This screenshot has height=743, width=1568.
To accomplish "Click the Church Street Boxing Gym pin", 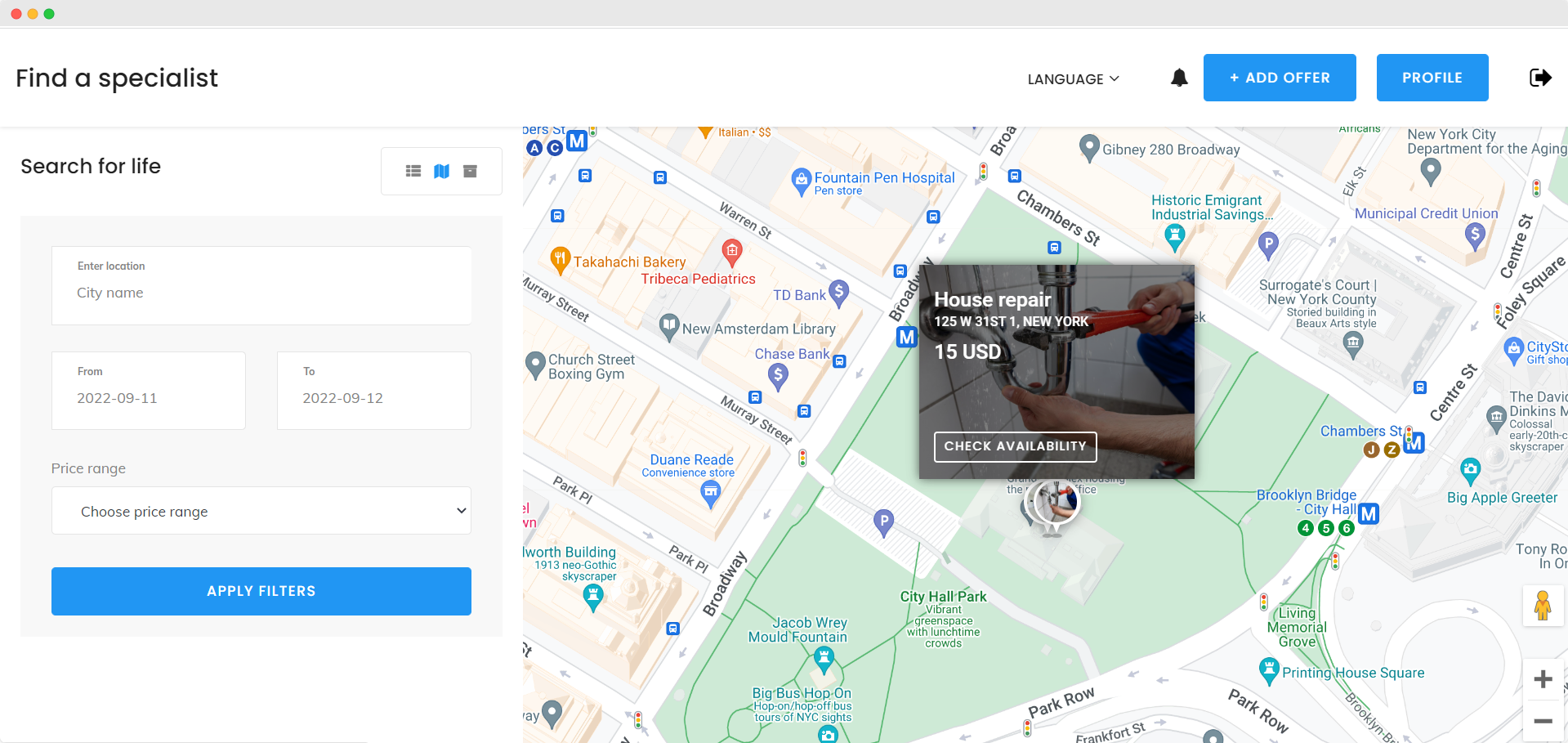I will (x=535, y=365).
